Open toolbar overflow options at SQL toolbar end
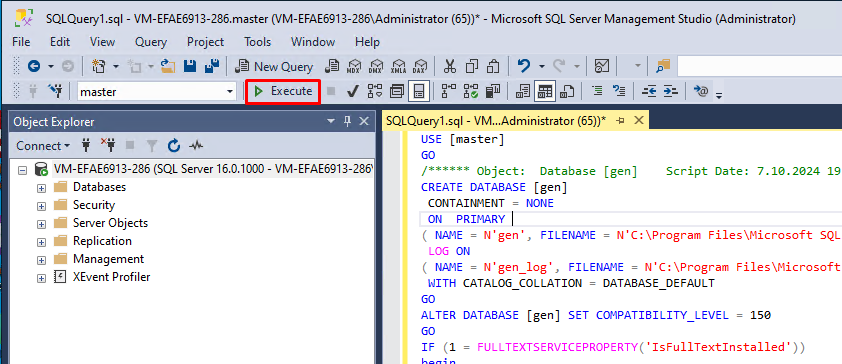 pyautogui.click(x=719, y=95)
